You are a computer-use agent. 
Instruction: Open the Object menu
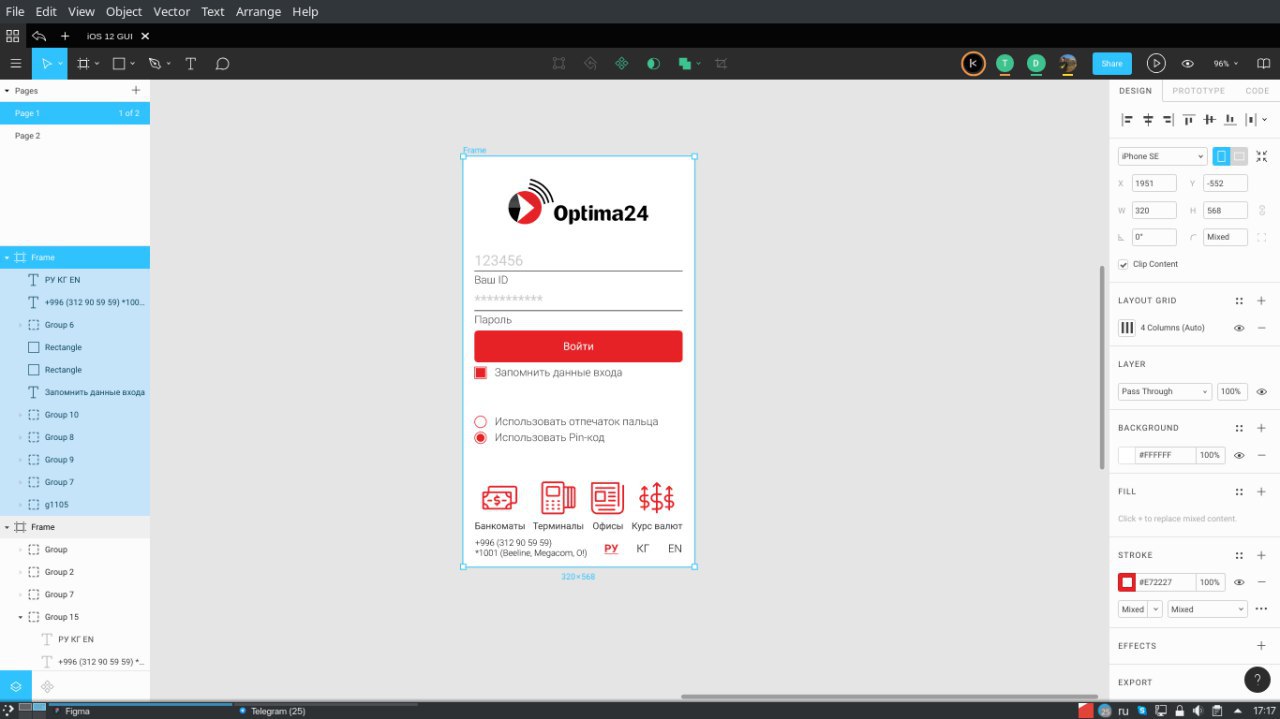coord(124,11)
